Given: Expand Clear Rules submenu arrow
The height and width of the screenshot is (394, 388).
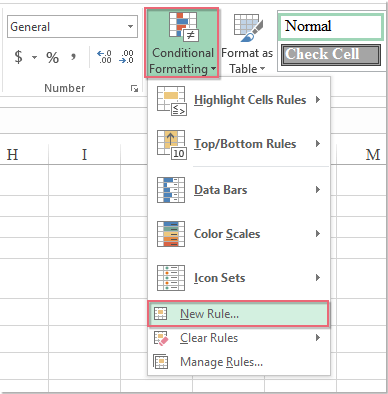Looking at the screenshot, I should [318, 338].
